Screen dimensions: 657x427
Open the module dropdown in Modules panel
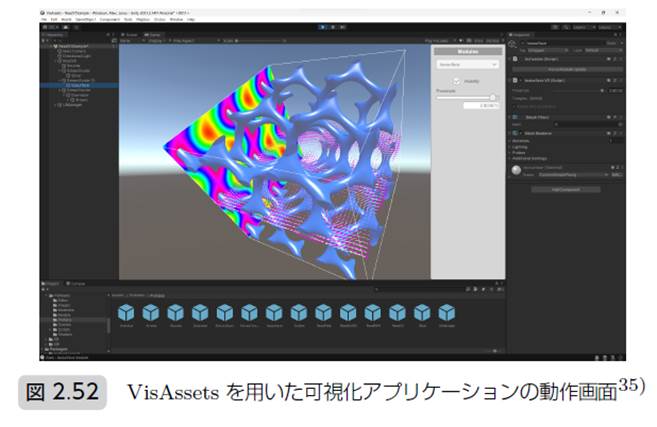(468, 62)
